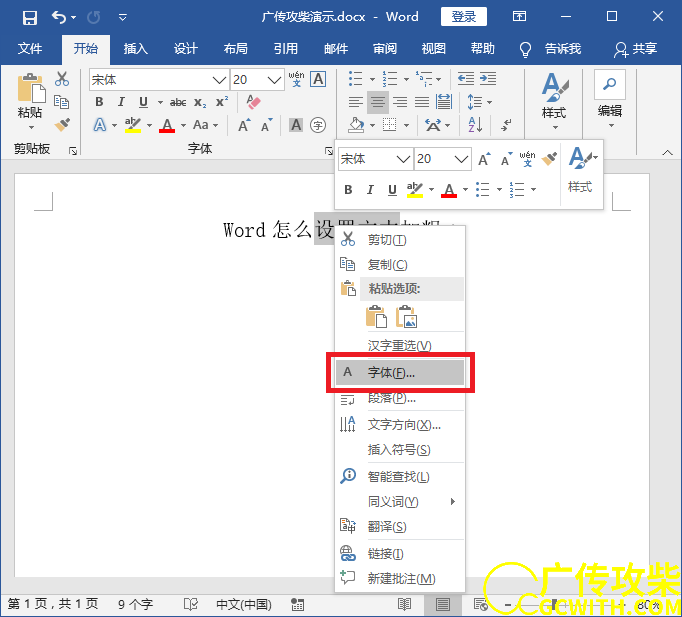
Task: Click shading paint bucket icon
Action: tap(356, 125)
